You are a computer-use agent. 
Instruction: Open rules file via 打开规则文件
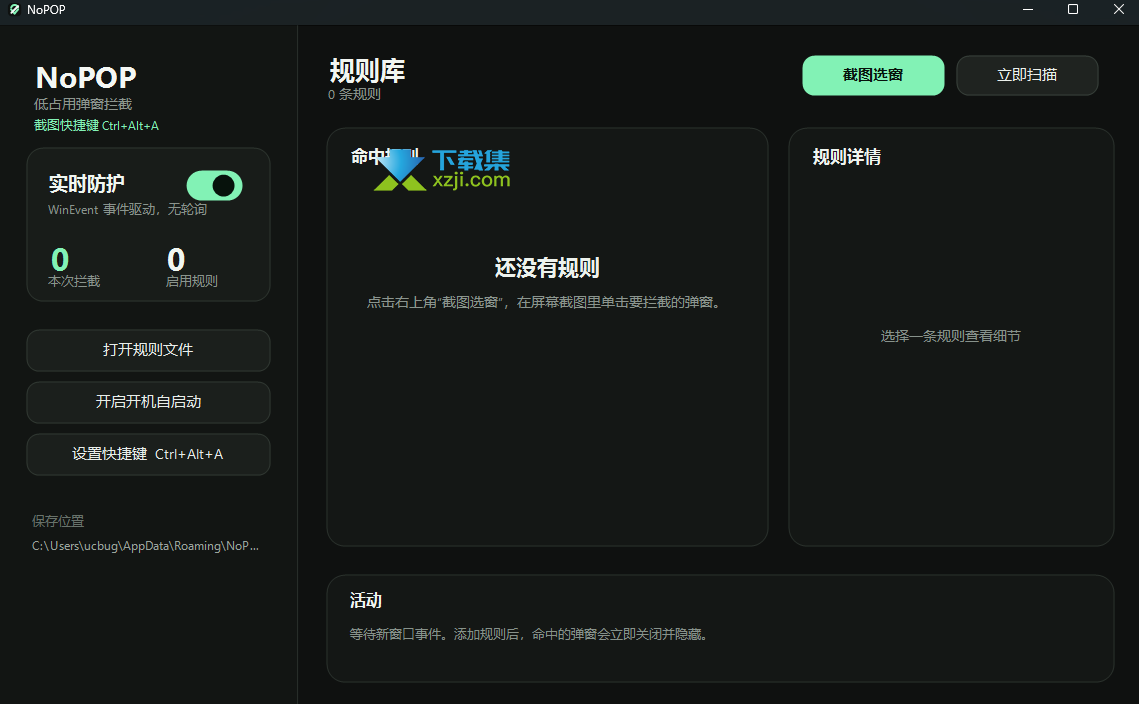pyautogui.click(x=148, y=350)
